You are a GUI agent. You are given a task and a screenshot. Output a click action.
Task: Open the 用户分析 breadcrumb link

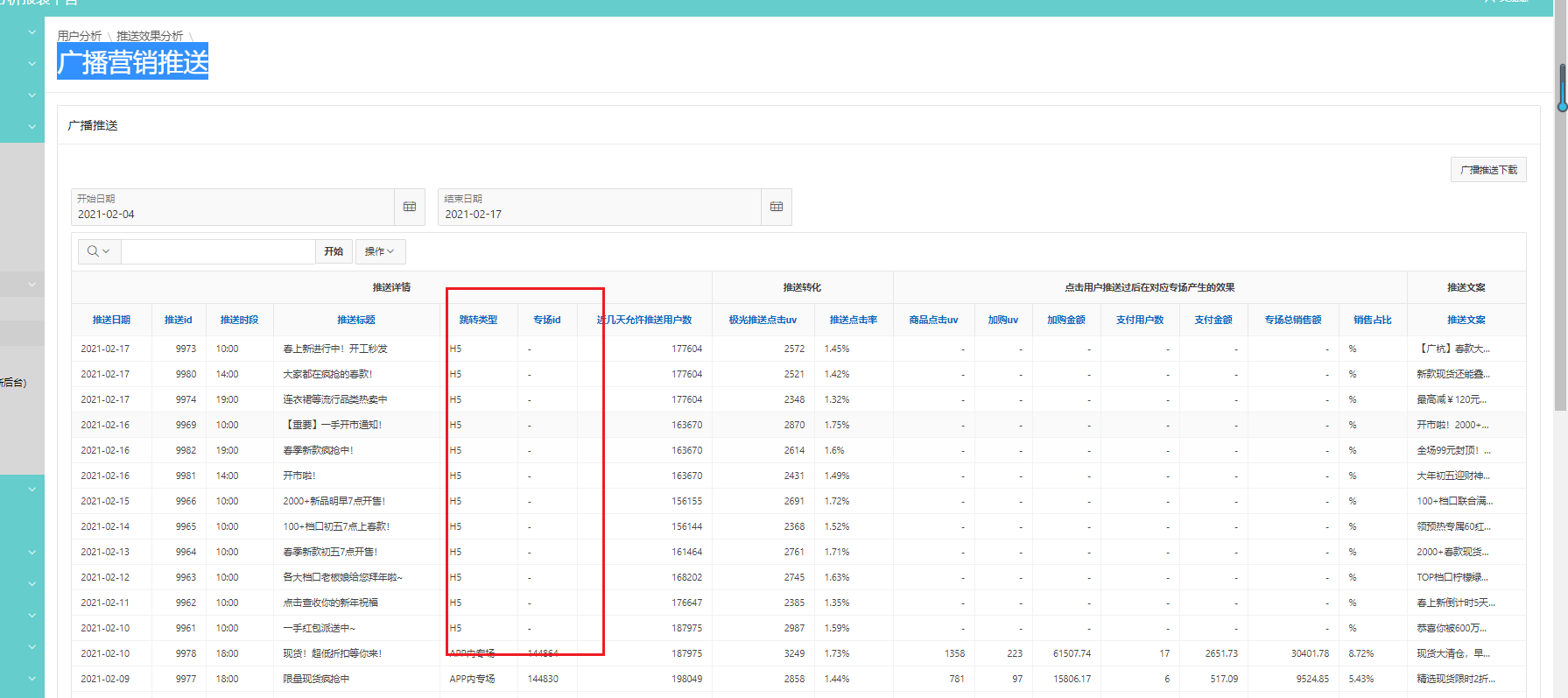click(x=80, y=36)
